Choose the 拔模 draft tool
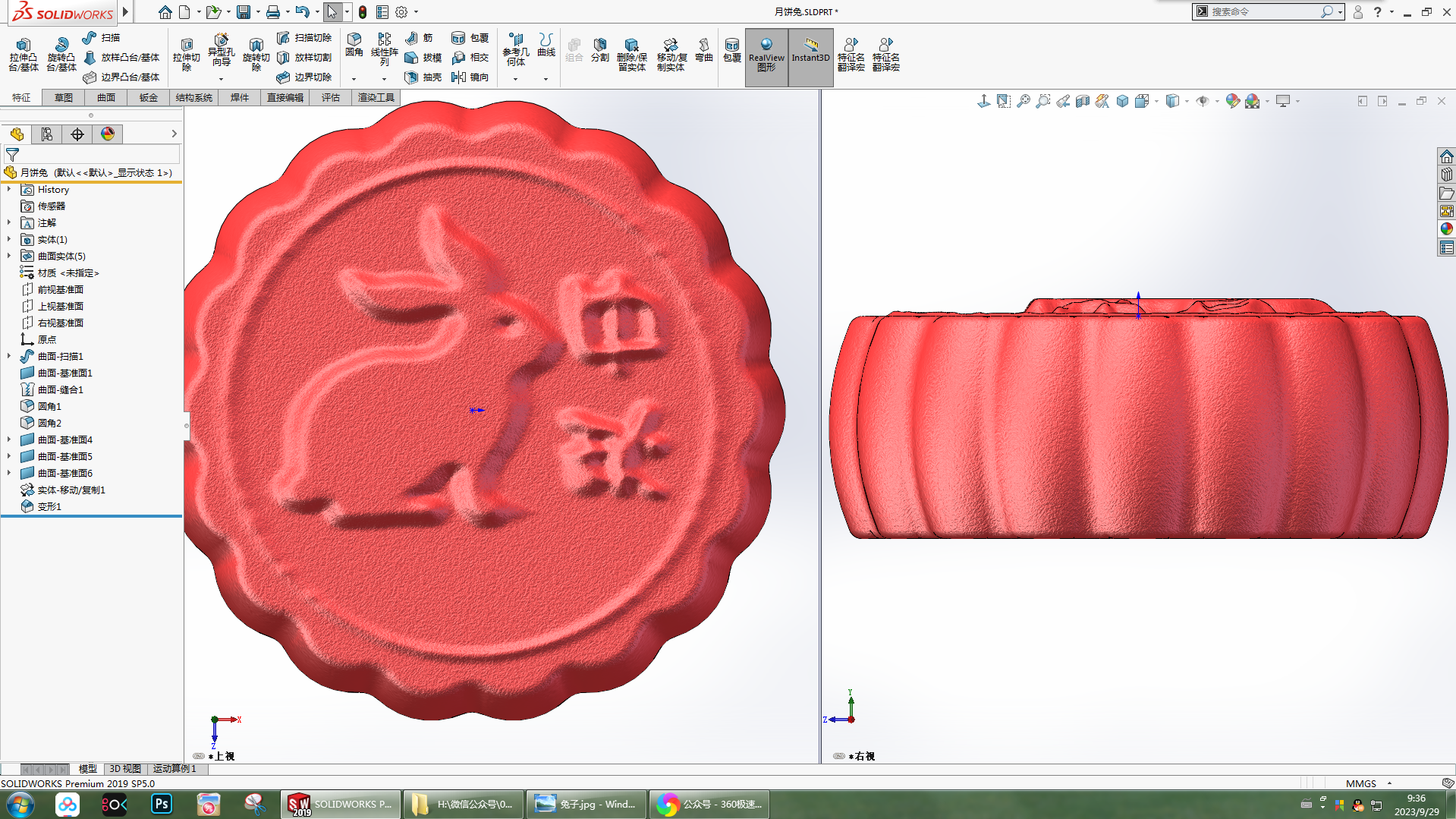 click(x=423, y=57)
